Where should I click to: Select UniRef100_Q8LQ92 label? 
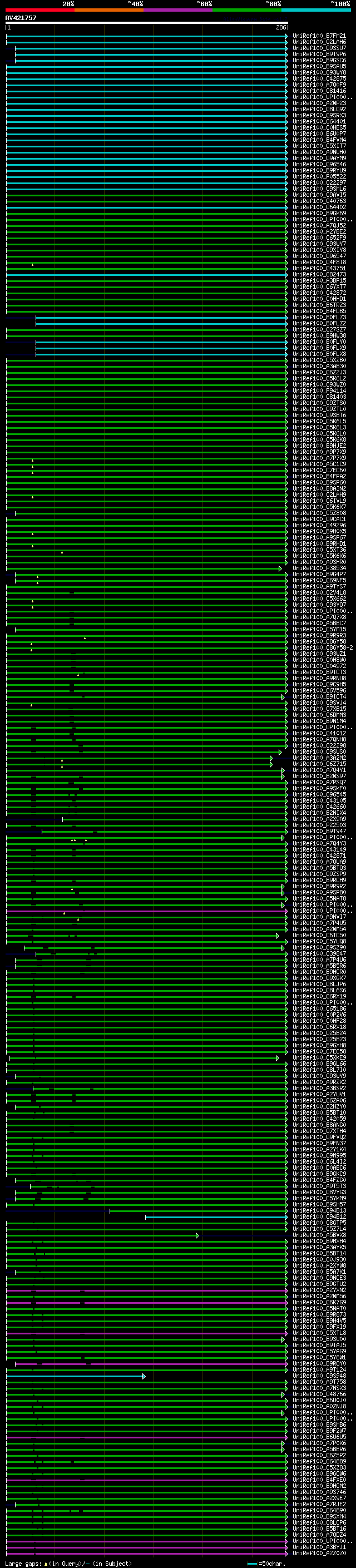(319, 109)
